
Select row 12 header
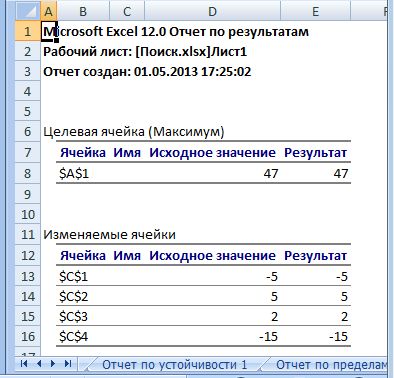pos(28,256)
